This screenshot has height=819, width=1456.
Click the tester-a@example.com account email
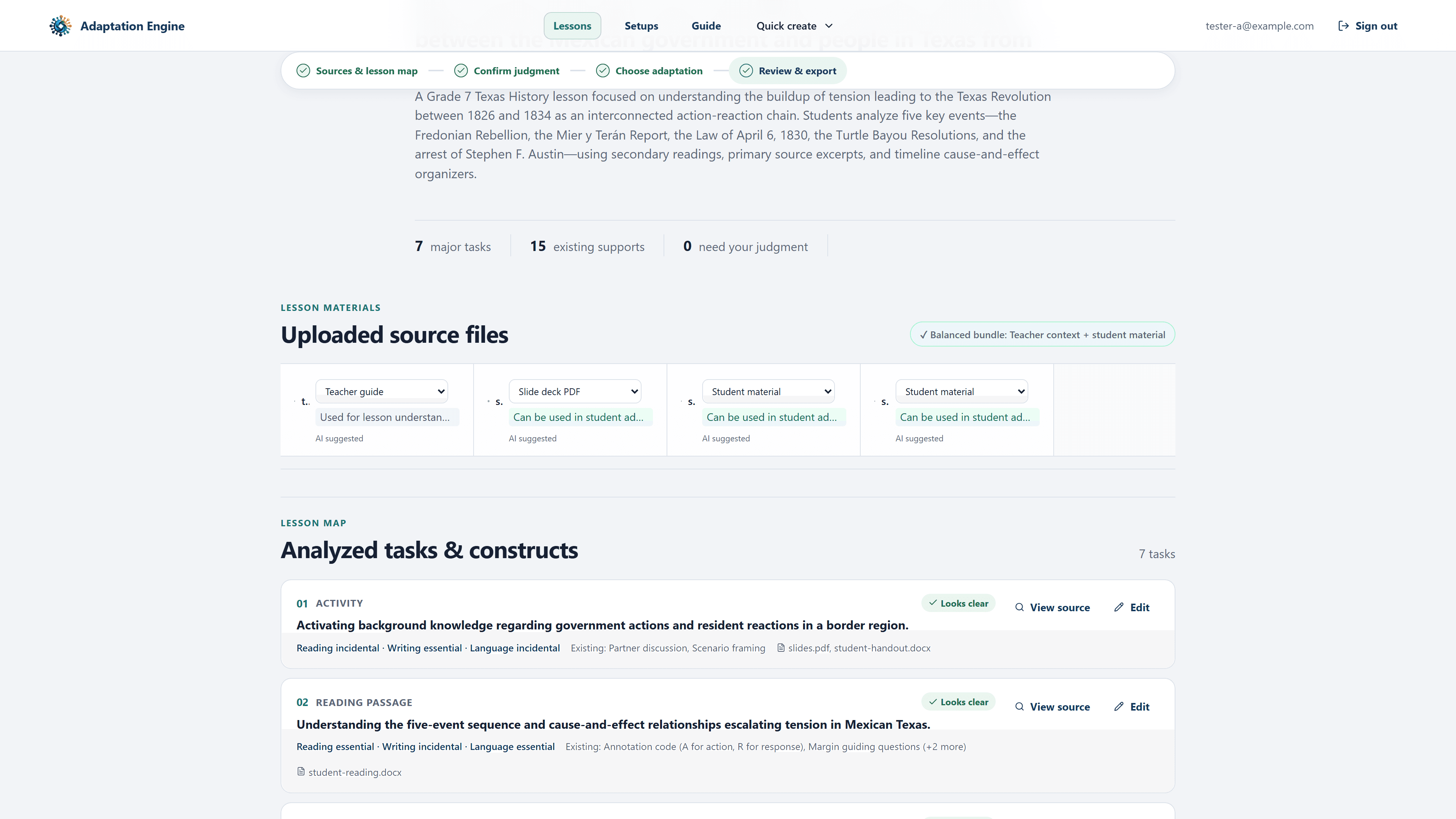tap(1259, 26)
